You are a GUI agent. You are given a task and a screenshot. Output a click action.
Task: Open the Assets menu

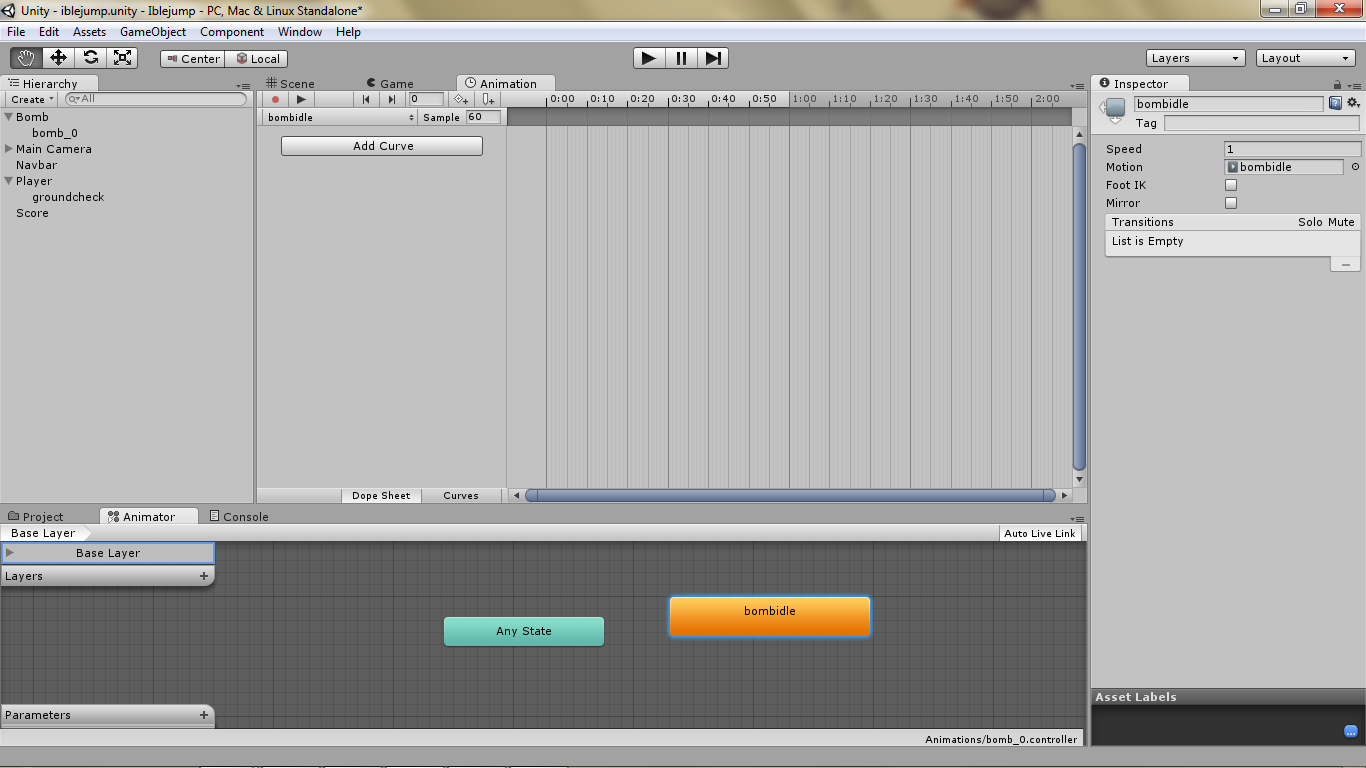tap(89, 32)
